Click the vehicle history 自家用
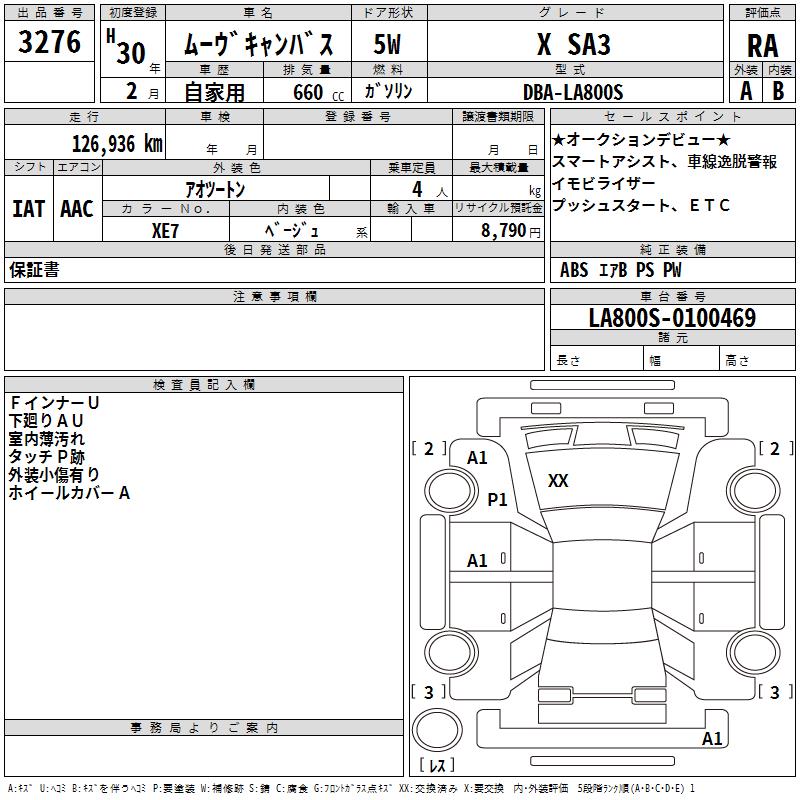 click(x=214, y=92)
